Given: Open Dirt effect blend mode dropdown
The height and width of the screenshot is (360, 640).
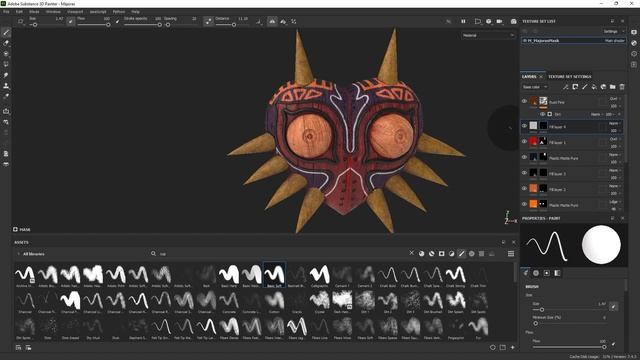Looking at the screenshot, I should (x=598, y=114).
